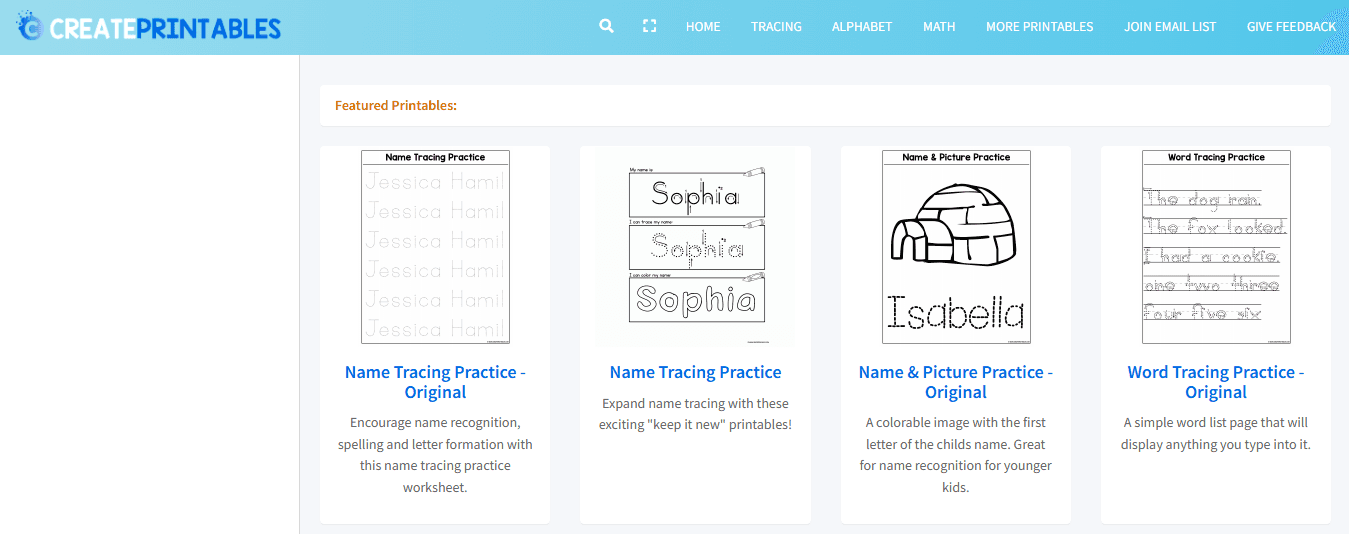
Task: Open Word Tracing Practice - Original link
Action: click(1216, 382)
